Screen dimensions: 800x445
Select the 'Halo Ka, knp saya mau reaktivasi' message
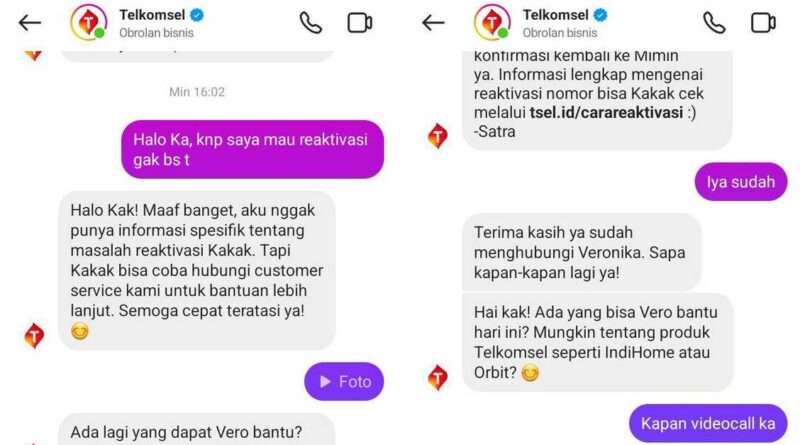(253, 150)
